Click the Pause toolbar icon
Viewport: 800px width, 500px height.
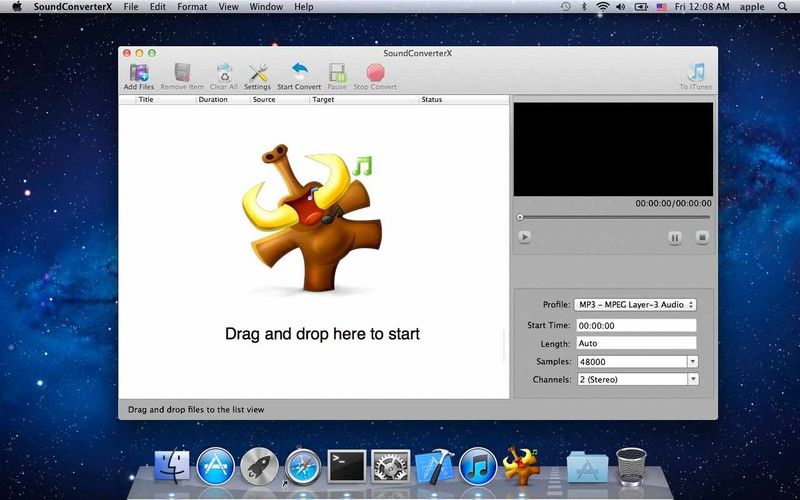point(337,73)
